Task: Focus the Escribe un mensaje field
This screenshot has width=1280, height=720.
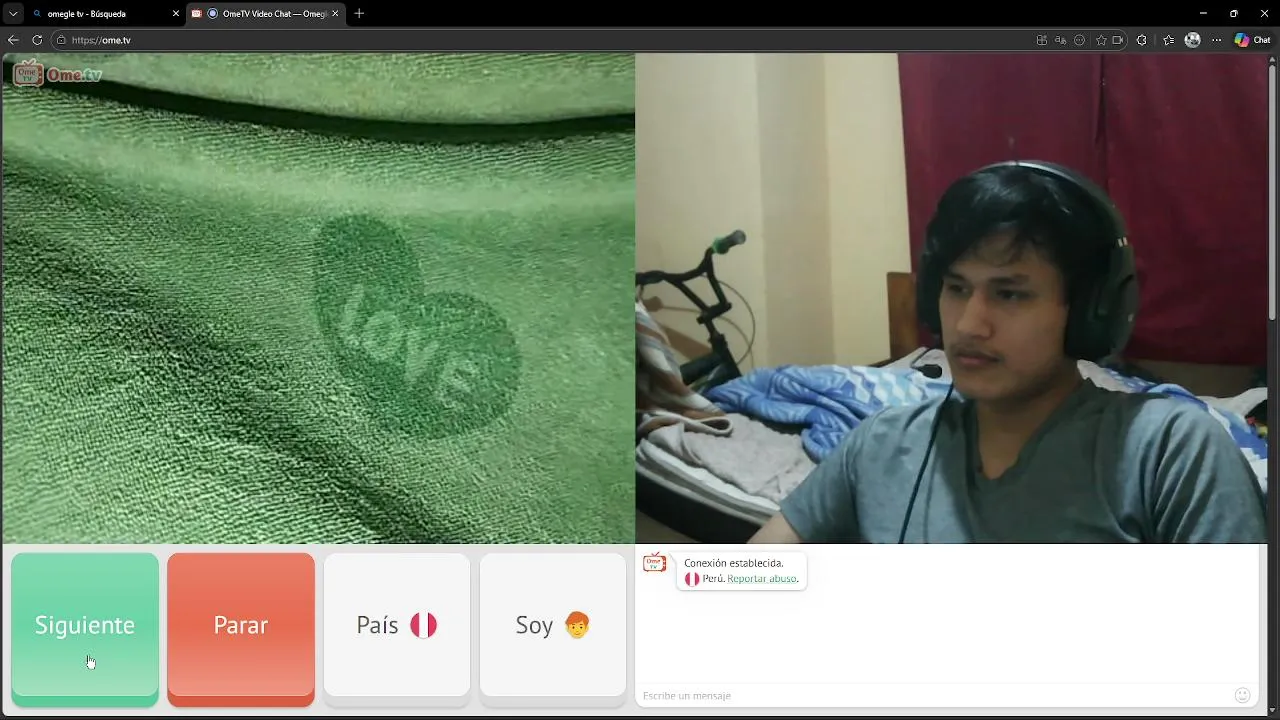Action: point(935,695)
